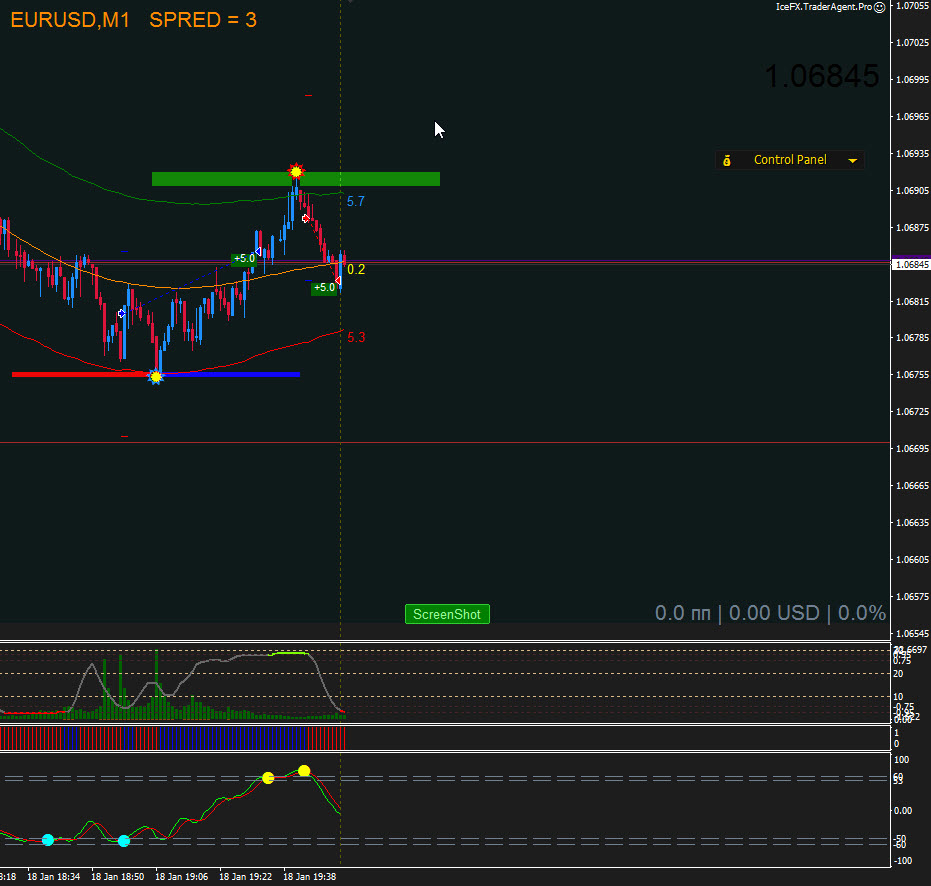Click the right cyan dot on the oscillator
Viewport: 931px width, 886px height.
pos(124,841)
